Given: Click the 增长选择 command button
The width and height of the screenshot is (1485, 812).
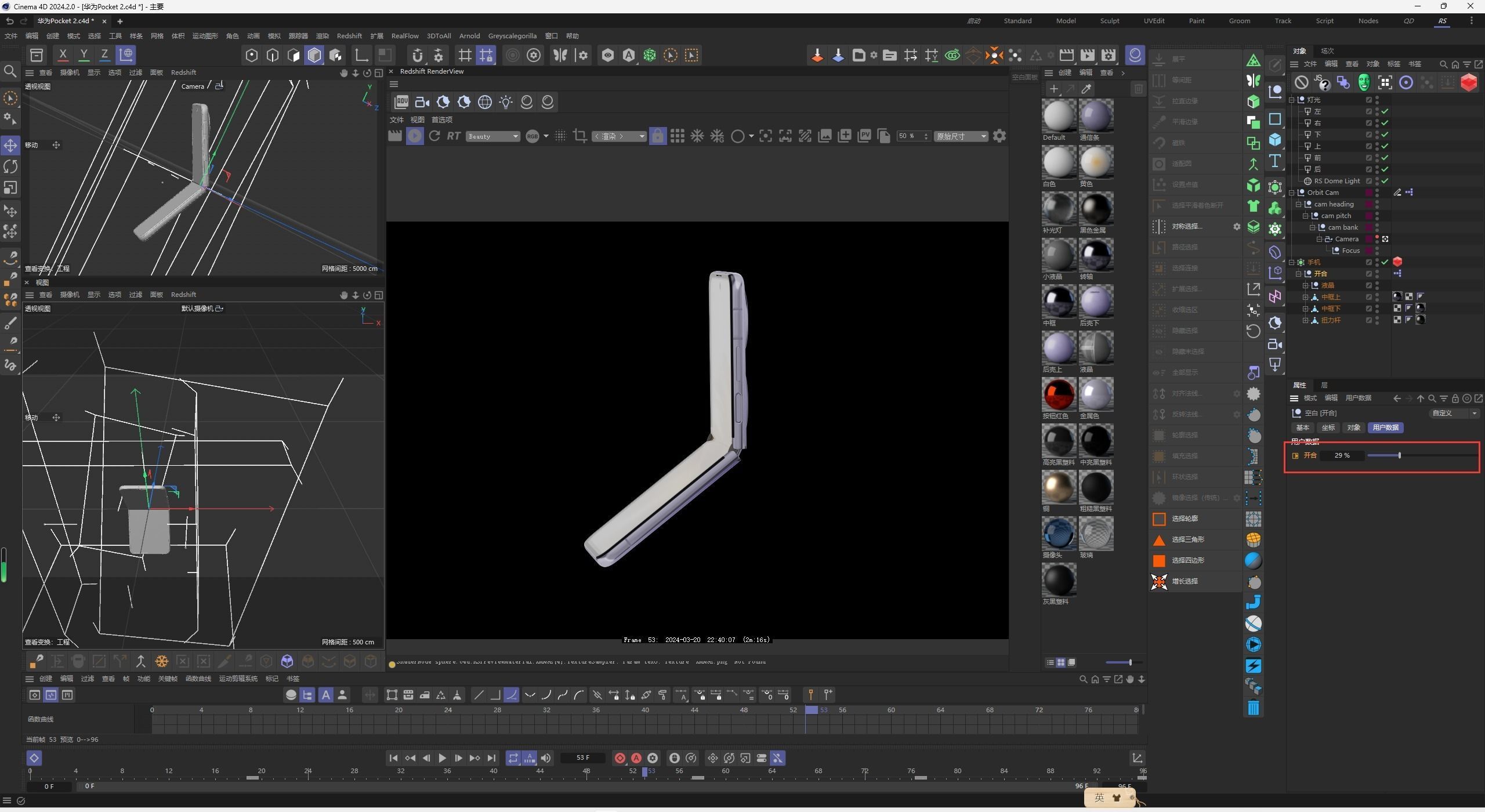Looking at the screenshot, I should (x=1185, y=581).
